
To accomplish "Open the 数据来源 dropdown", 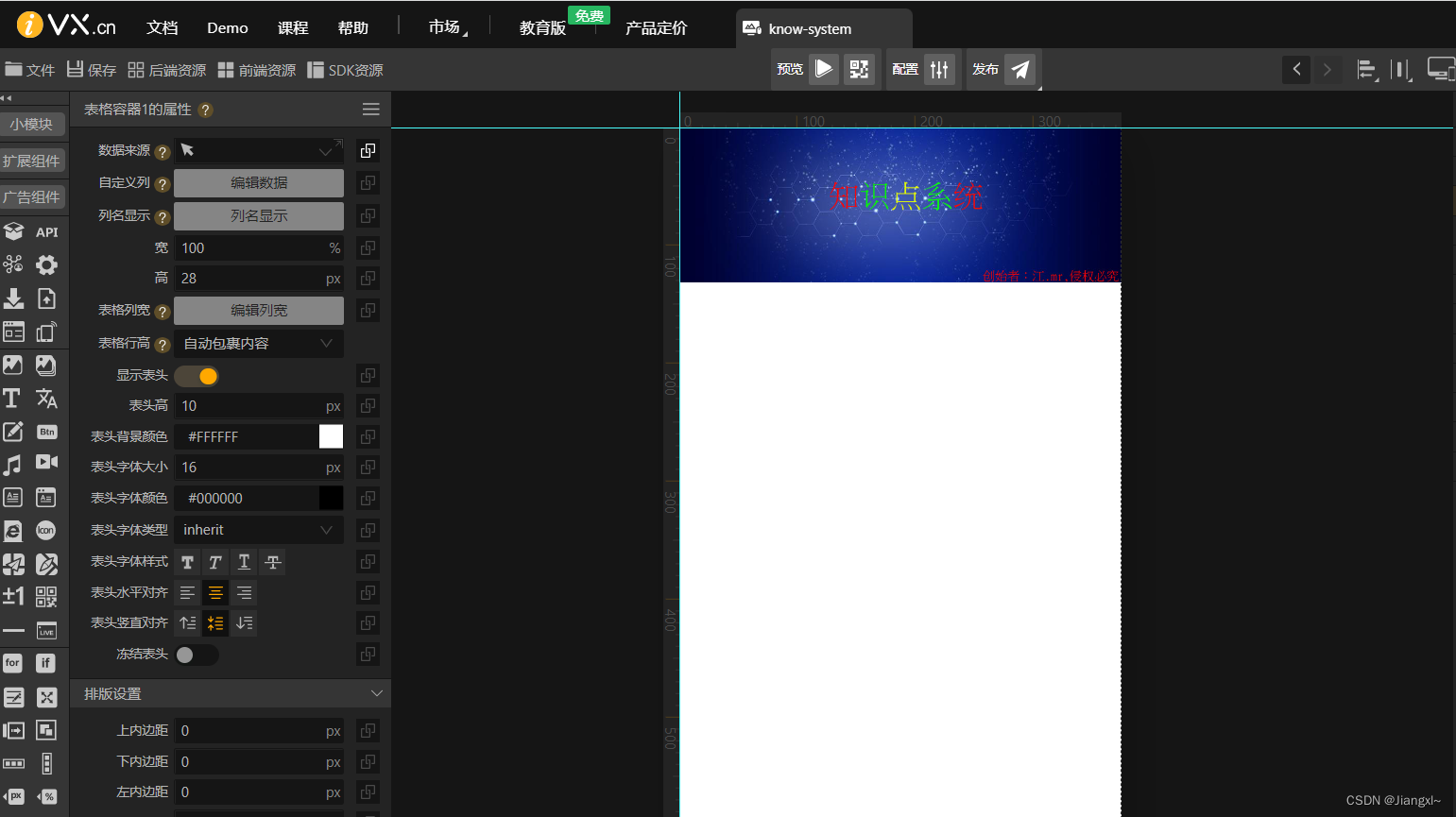I will [x=259, y=151].
